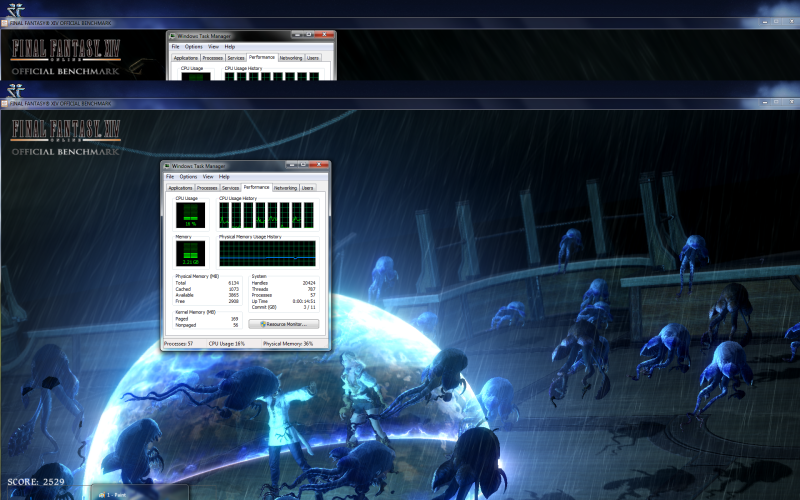Click the Memory gauge showing 2.21 GB

(190, 253)
